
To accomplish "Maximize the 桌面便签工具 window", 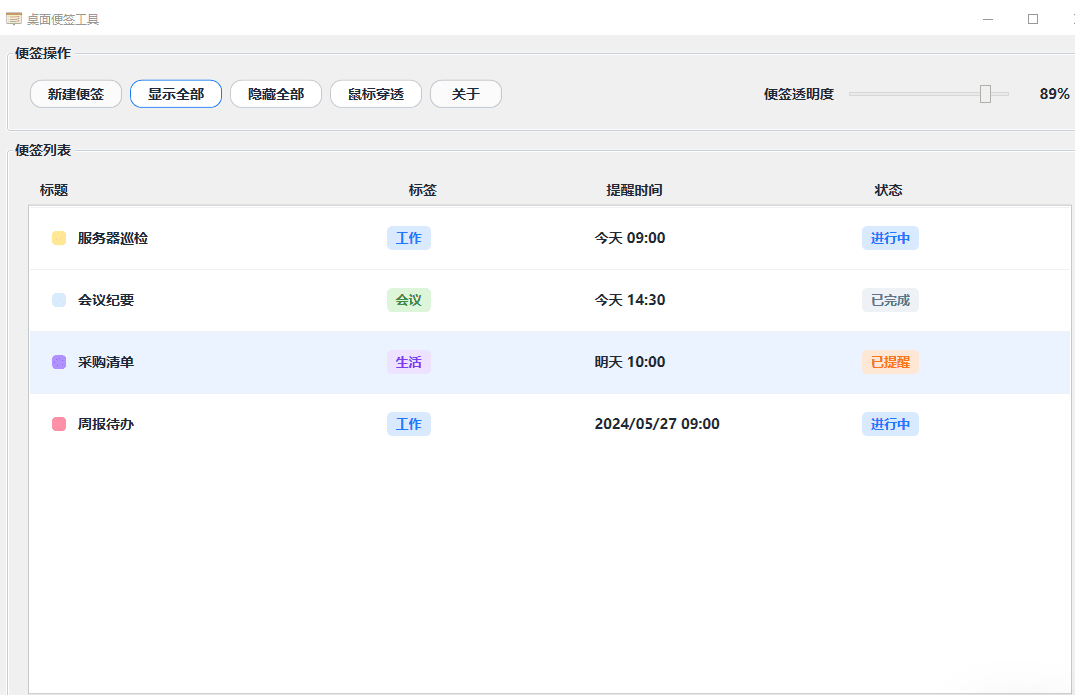I will click(x=1033, y=19).
